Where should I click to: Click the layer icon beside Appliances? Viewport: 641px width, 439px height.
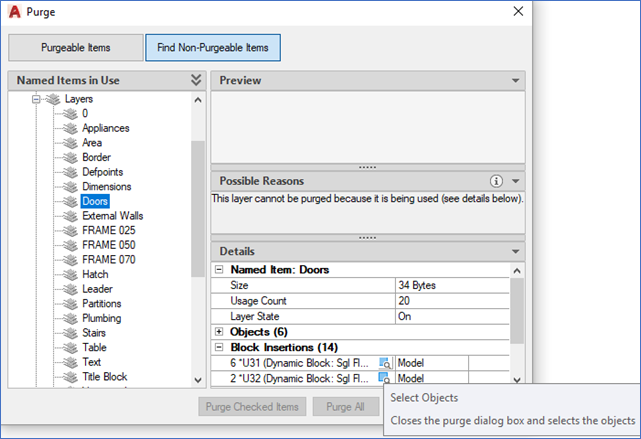(70, 128)
